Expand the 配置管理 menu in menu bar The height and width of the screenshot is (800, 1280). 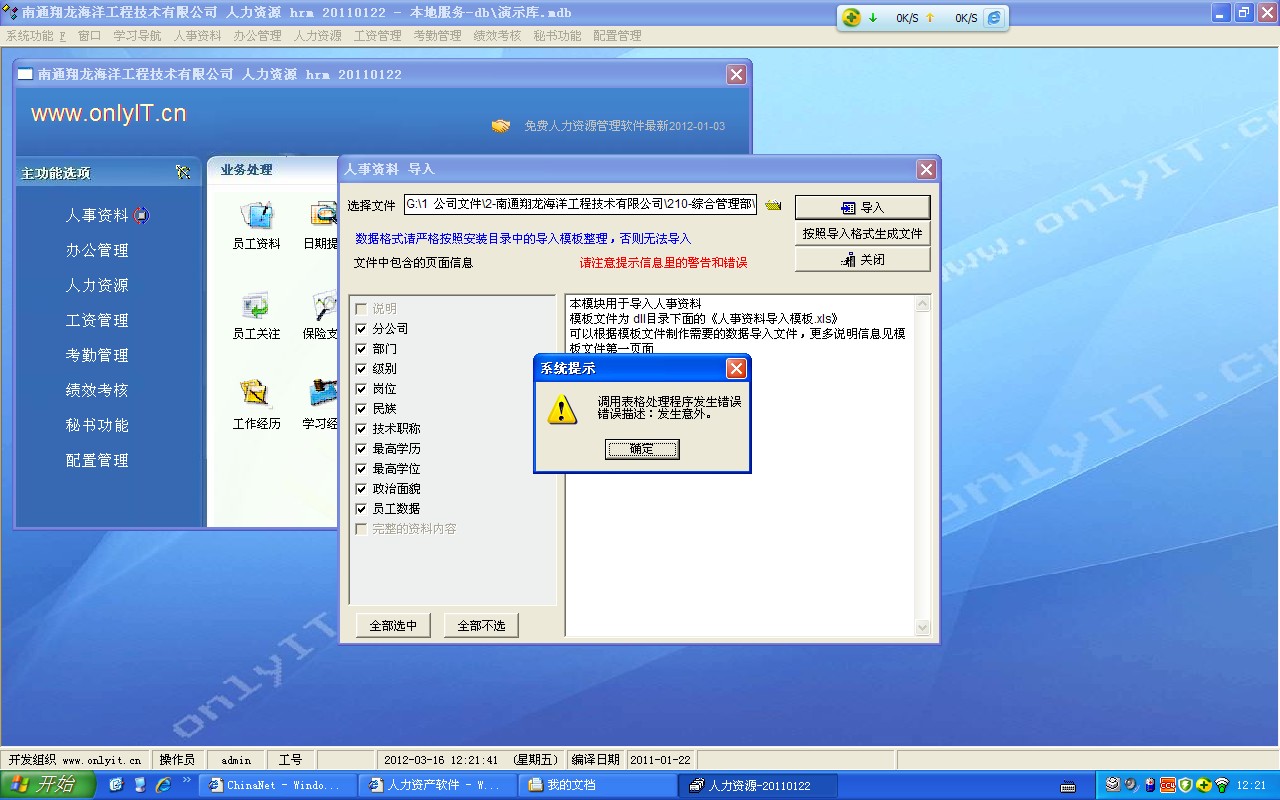click(x=617, y=35)
